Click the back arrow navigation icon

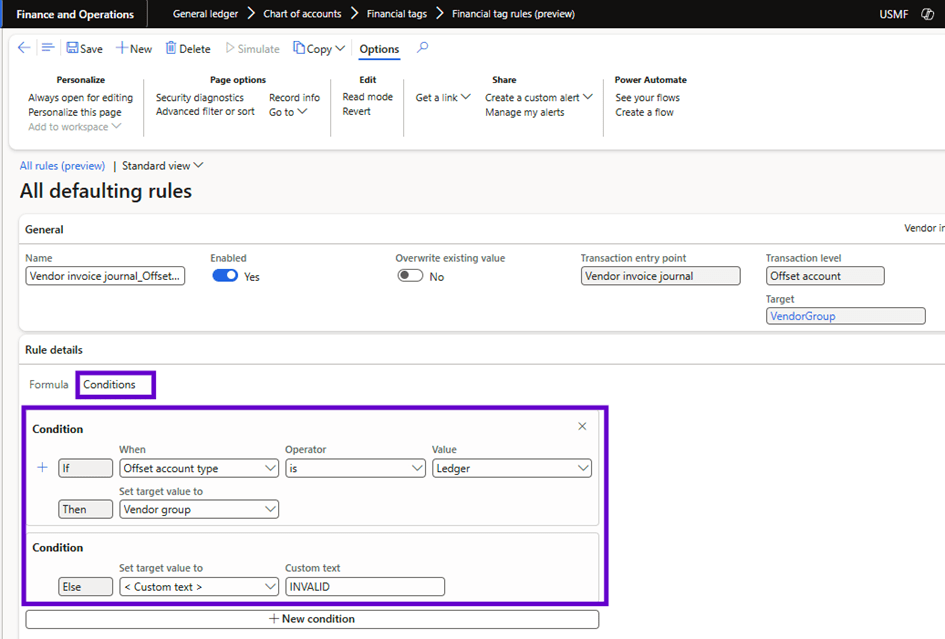coord(25,48)
